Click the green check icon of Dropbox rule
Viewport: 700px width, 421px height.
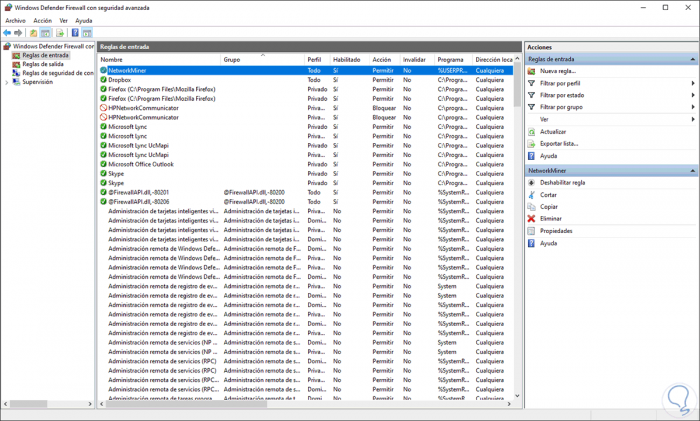(104, 80)
